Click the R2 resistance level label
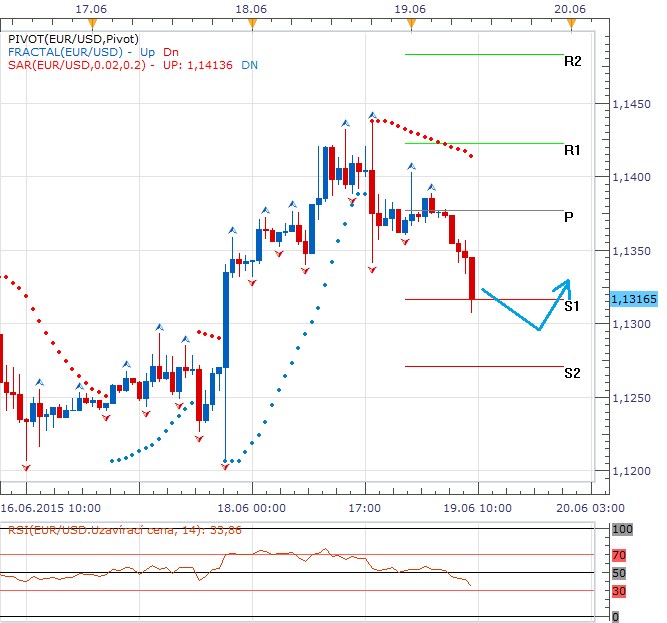This screenshot has height=623, width=667. 572,61
